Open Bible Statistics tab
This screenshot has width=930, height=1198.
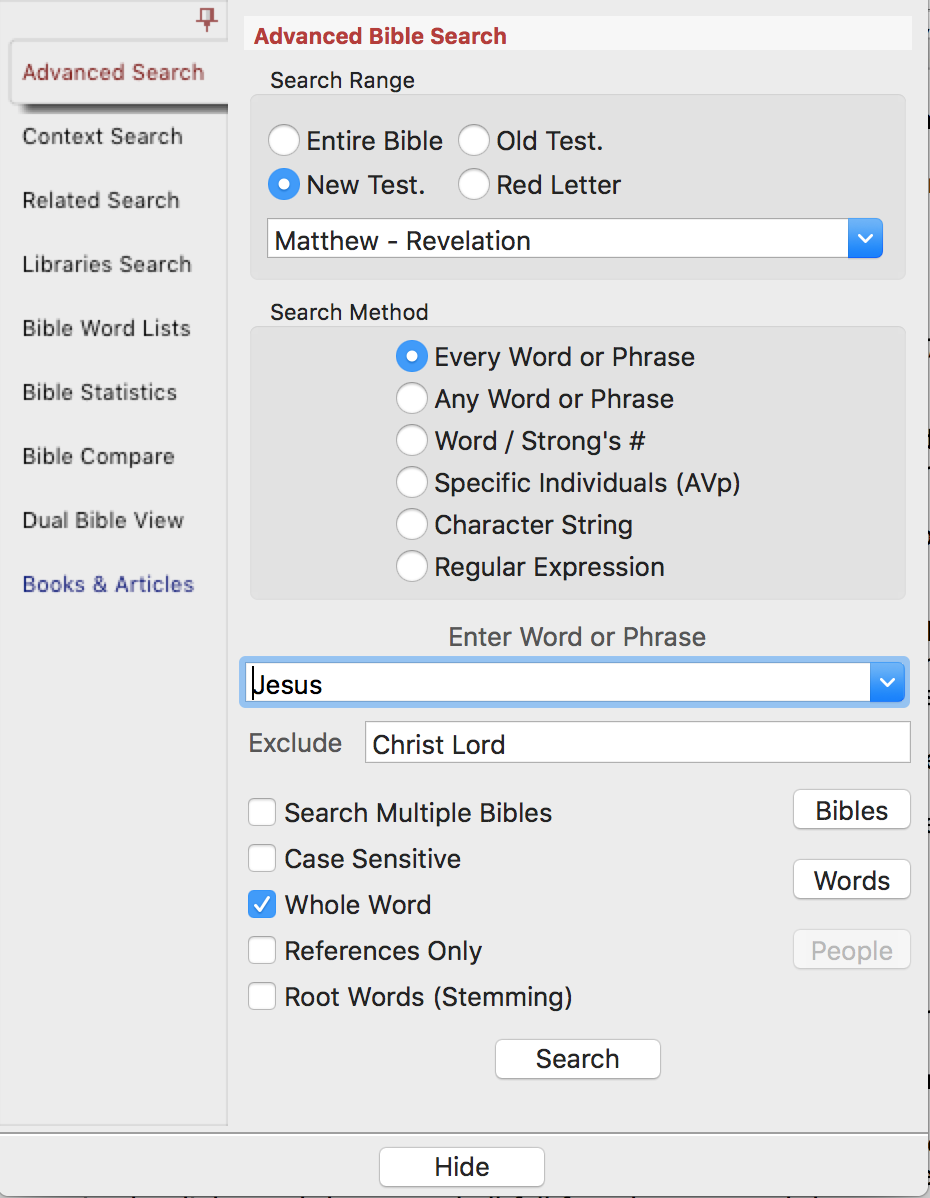click(x=100, y=393)
